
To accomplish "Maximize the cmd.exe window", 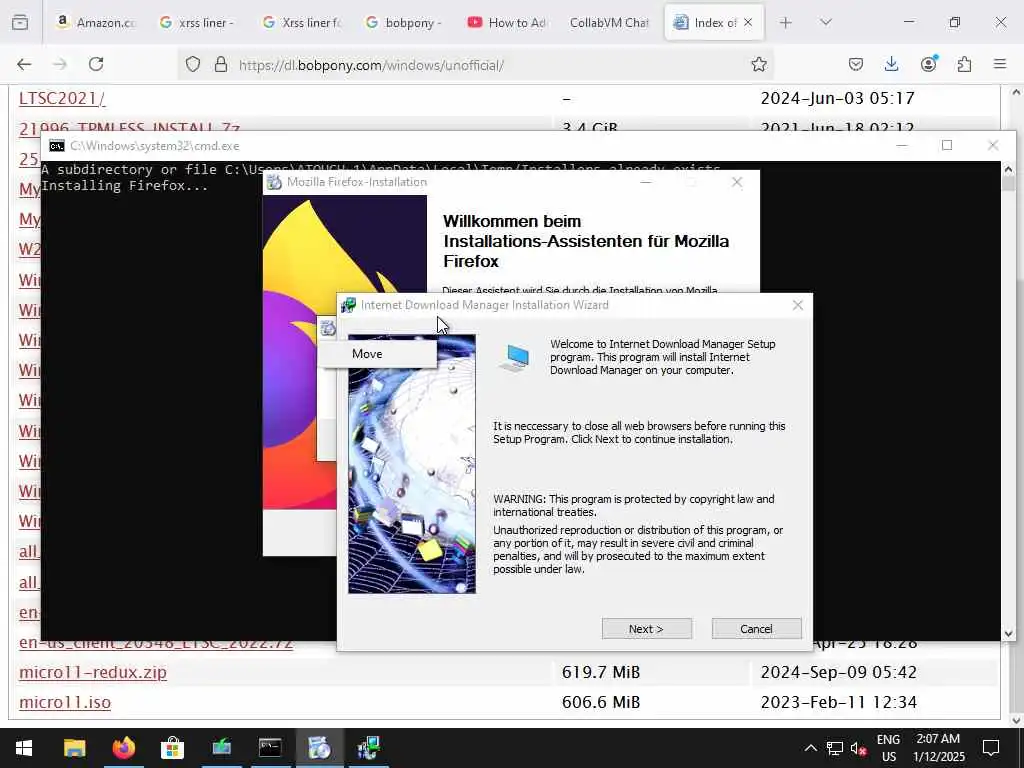I will [947, 145].
